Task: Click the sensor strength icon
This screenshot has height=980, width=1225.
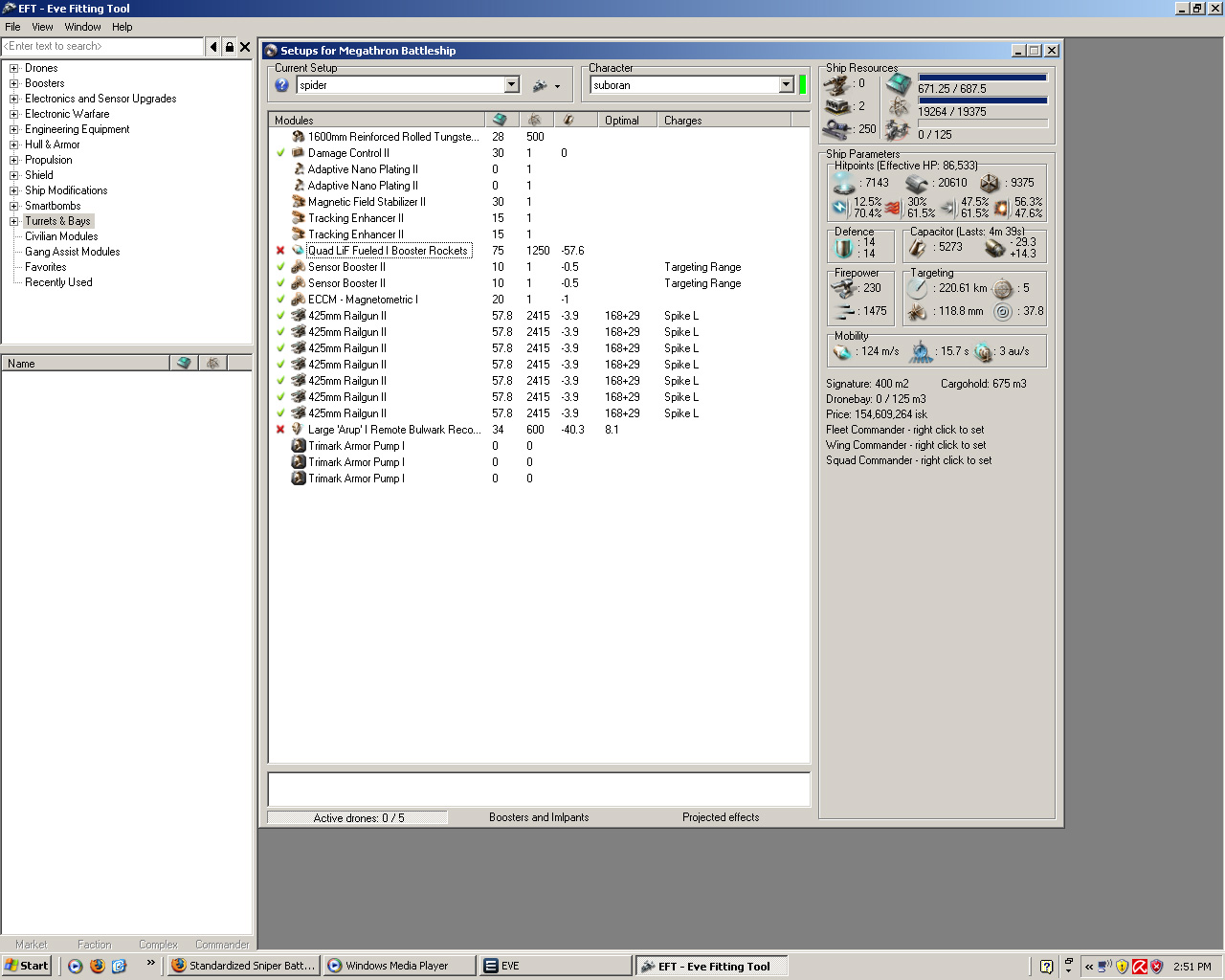Action: tap(1003, 312)
